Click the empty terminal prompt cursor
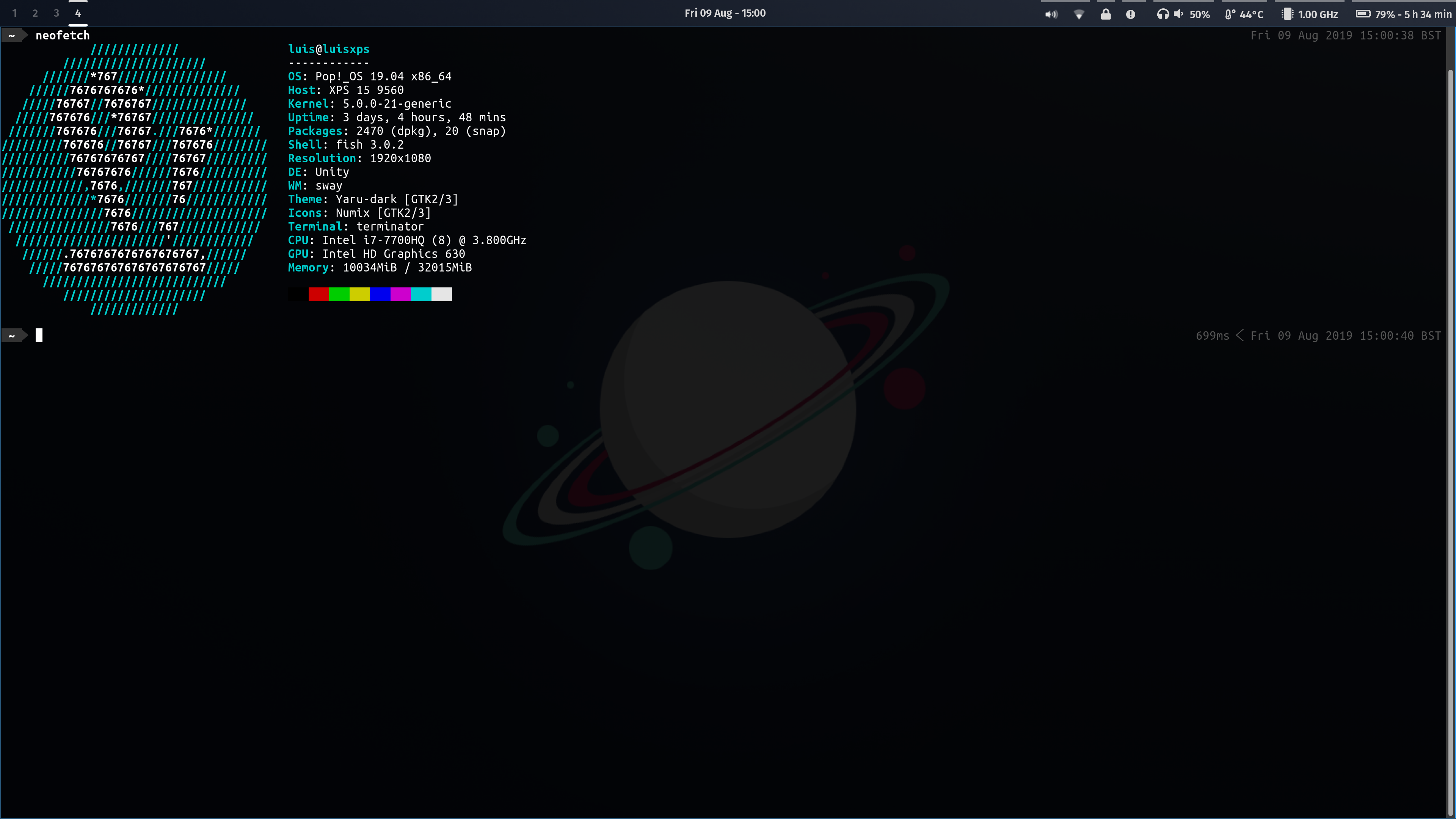Viewport: 1456px width, 819px height. click(x=38, y=334)
